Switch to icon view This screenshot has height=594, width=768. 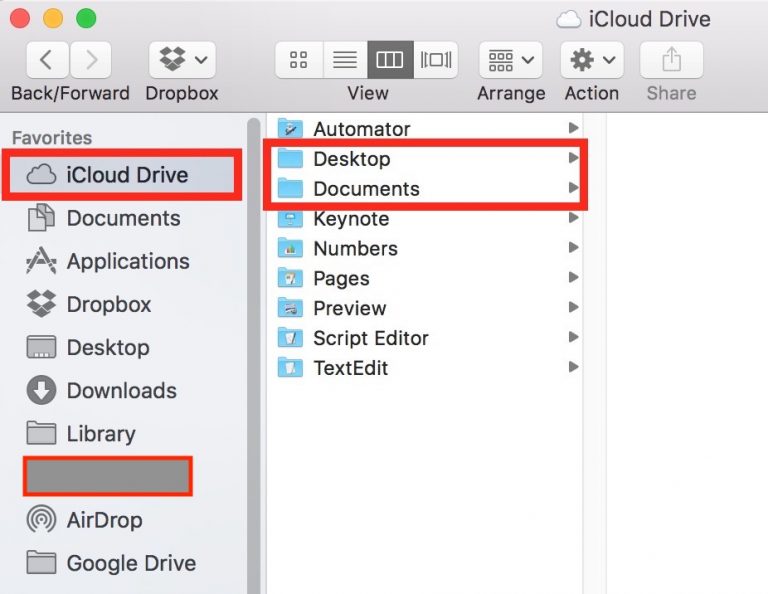coord(299,60)
